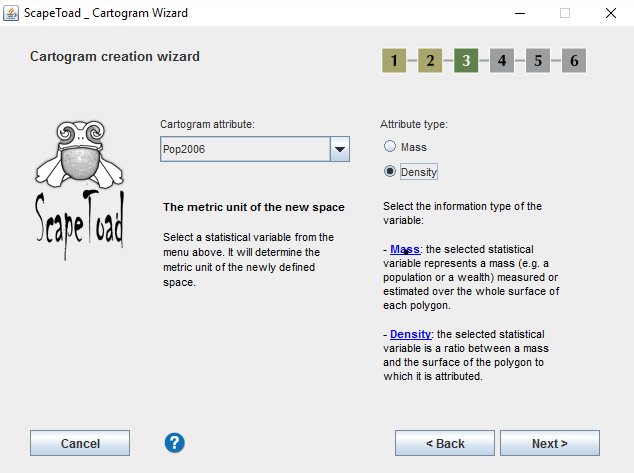Click the 'Attribute type:' label
Screen dimensions: 634x473
pos(414,124)
